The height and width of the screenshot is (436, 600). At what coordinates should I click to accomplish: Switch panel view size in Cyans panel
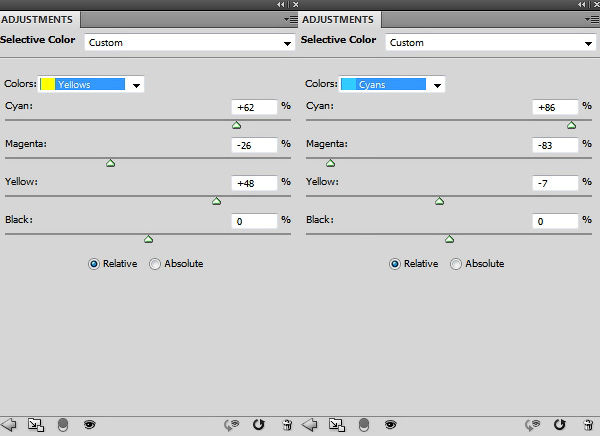click(337, 425)
